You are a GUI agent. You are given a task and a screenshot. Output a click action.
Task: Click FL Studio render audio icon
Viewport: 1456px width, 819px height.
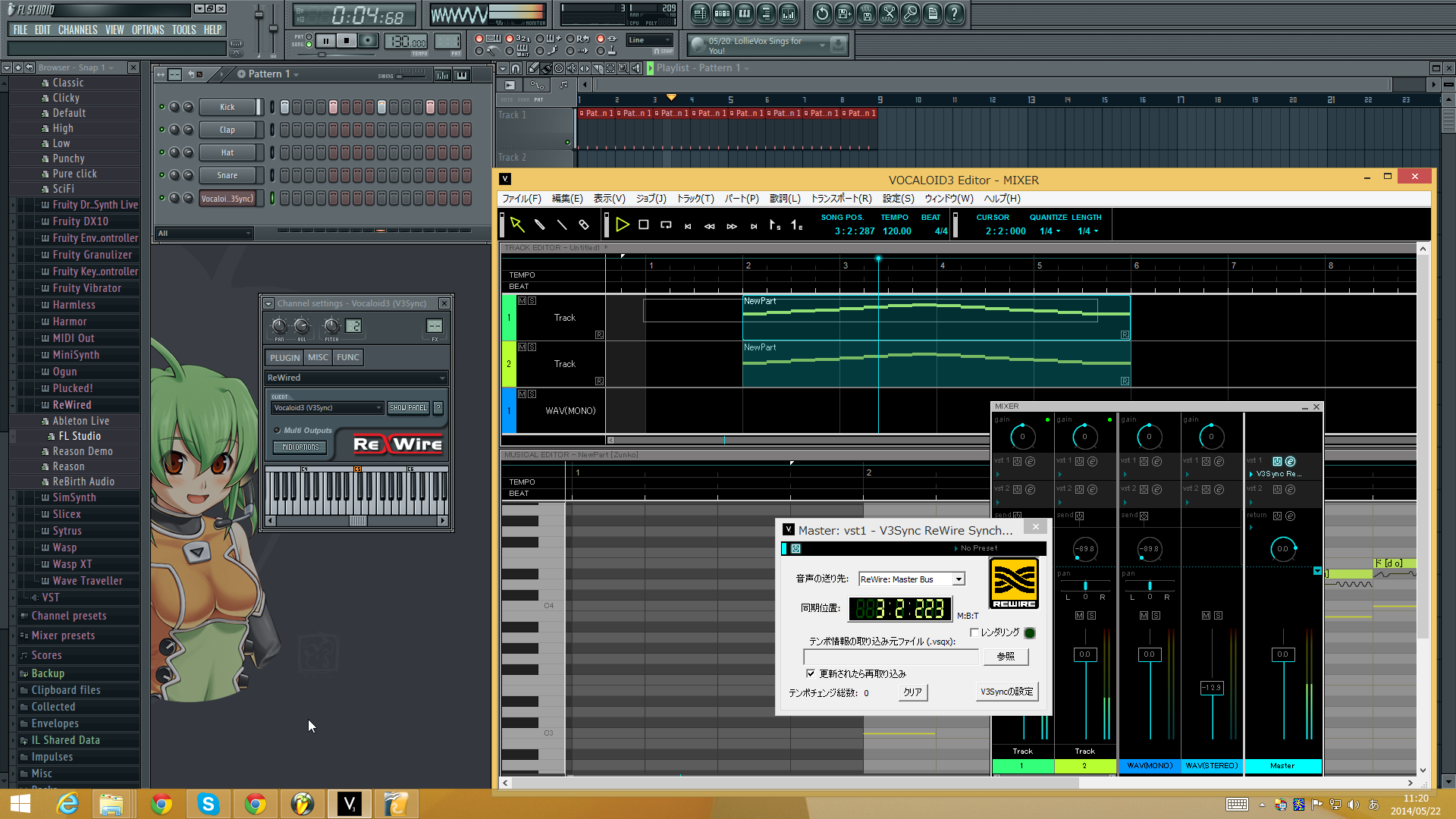(x=867, y=14)
